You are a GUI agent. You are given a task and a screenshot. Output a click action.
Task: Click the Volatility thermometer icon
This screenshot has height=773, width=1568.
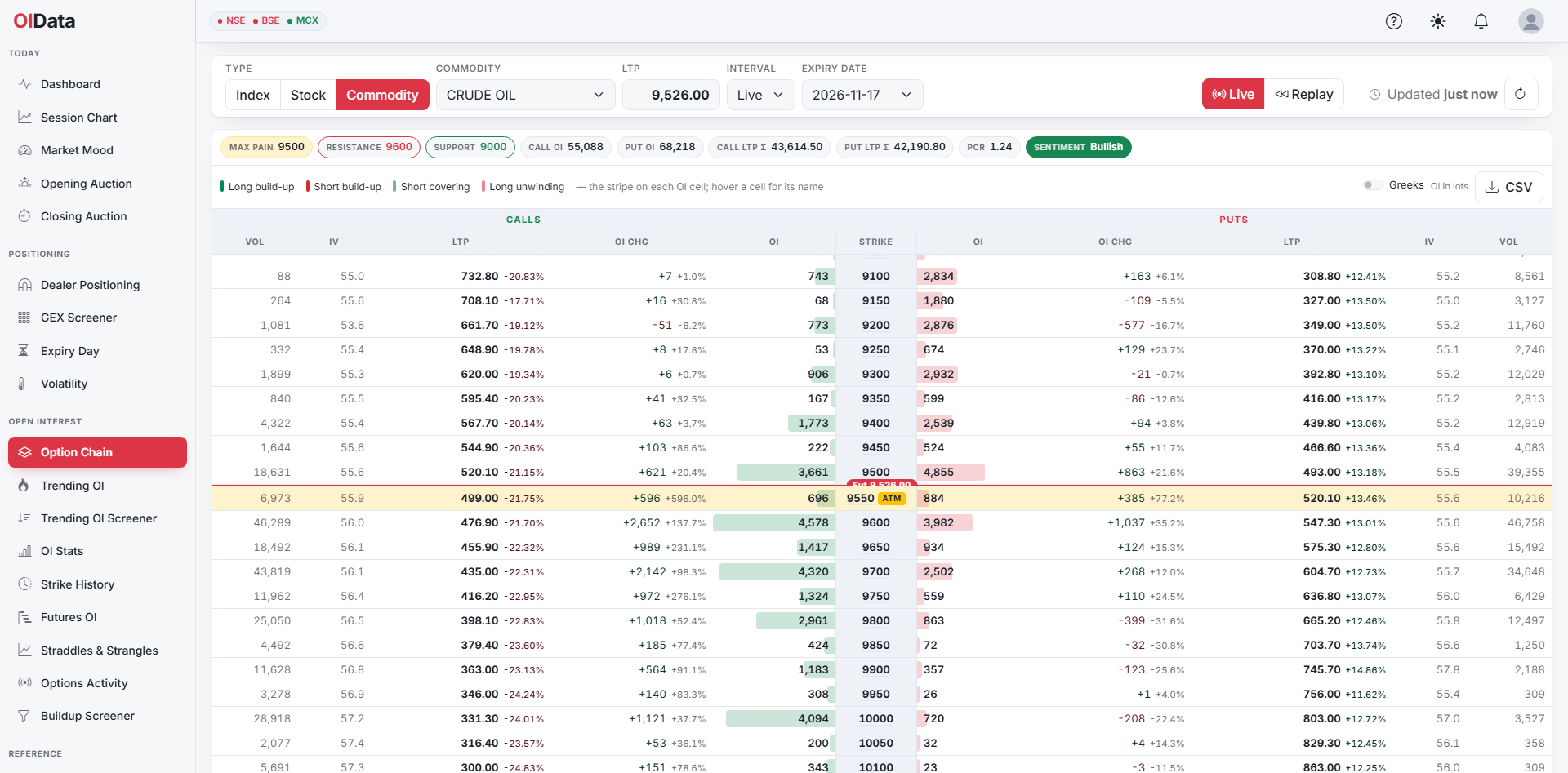[x=22, y=384]
